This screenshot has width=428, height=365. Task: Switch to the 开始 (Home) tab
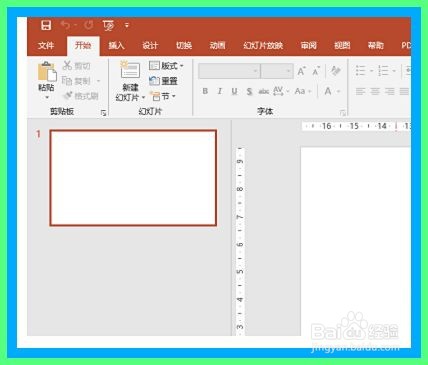(83, 45)
